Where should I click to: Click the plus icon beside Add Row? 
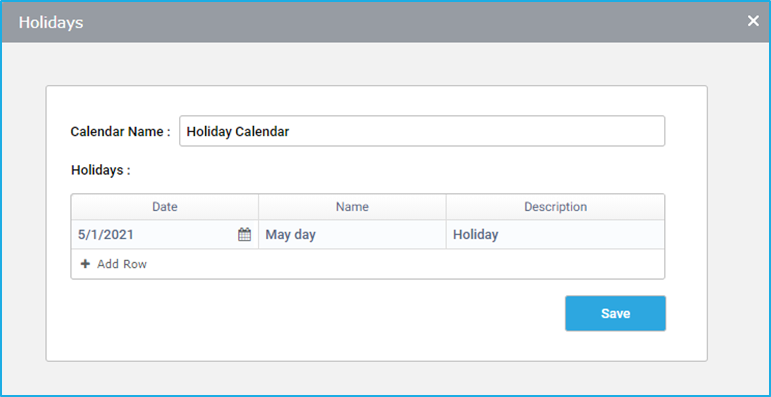click(x=86, y=264)
